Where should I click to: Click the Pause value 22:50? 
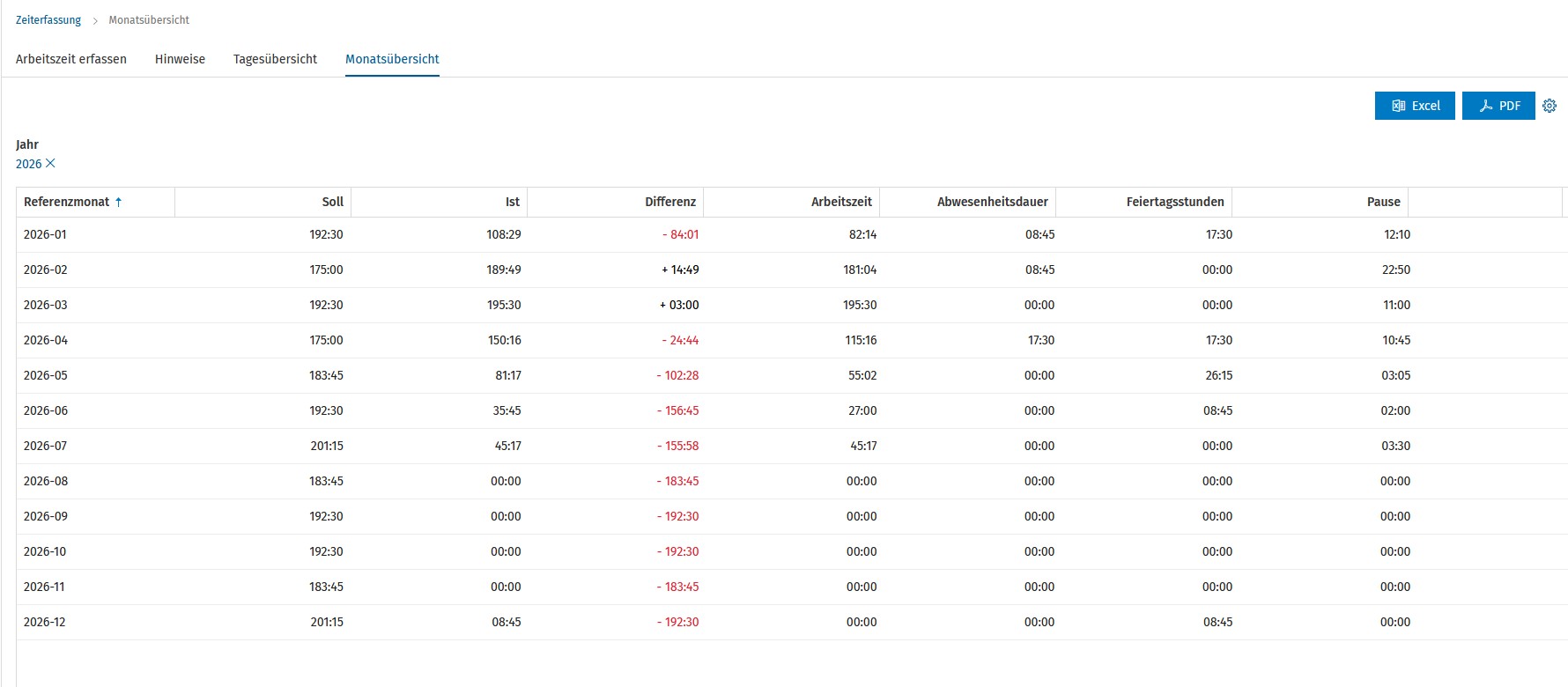point(1396,270)
